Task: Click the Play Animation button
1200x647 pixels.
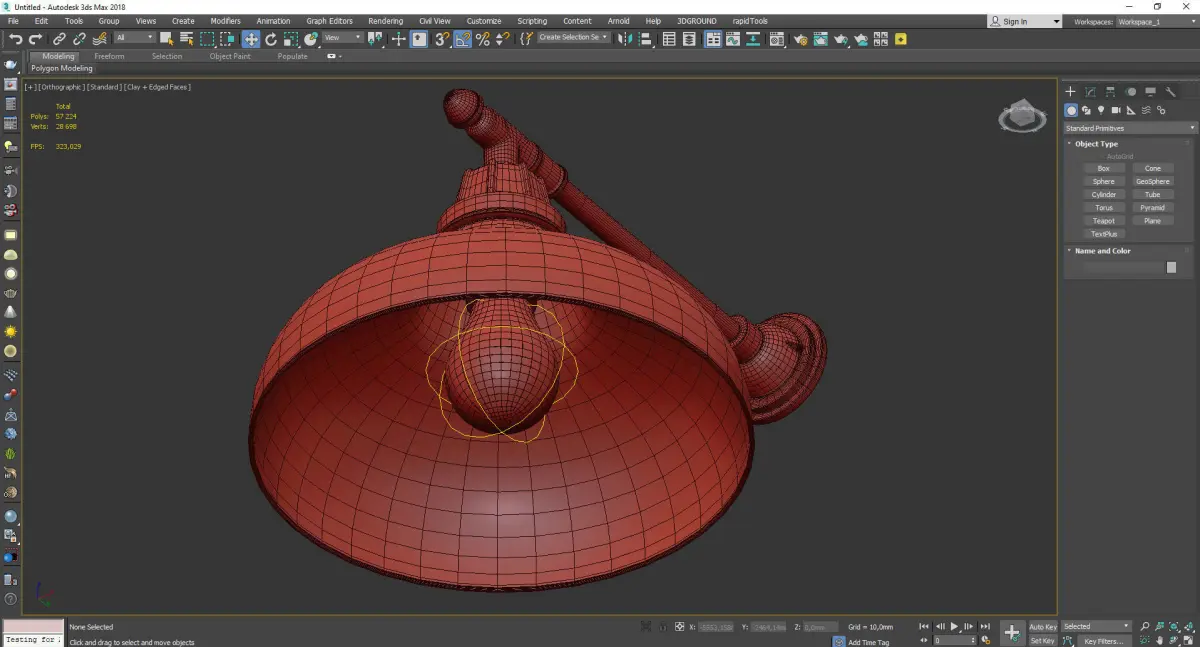Action: click(x=954, y=626)
